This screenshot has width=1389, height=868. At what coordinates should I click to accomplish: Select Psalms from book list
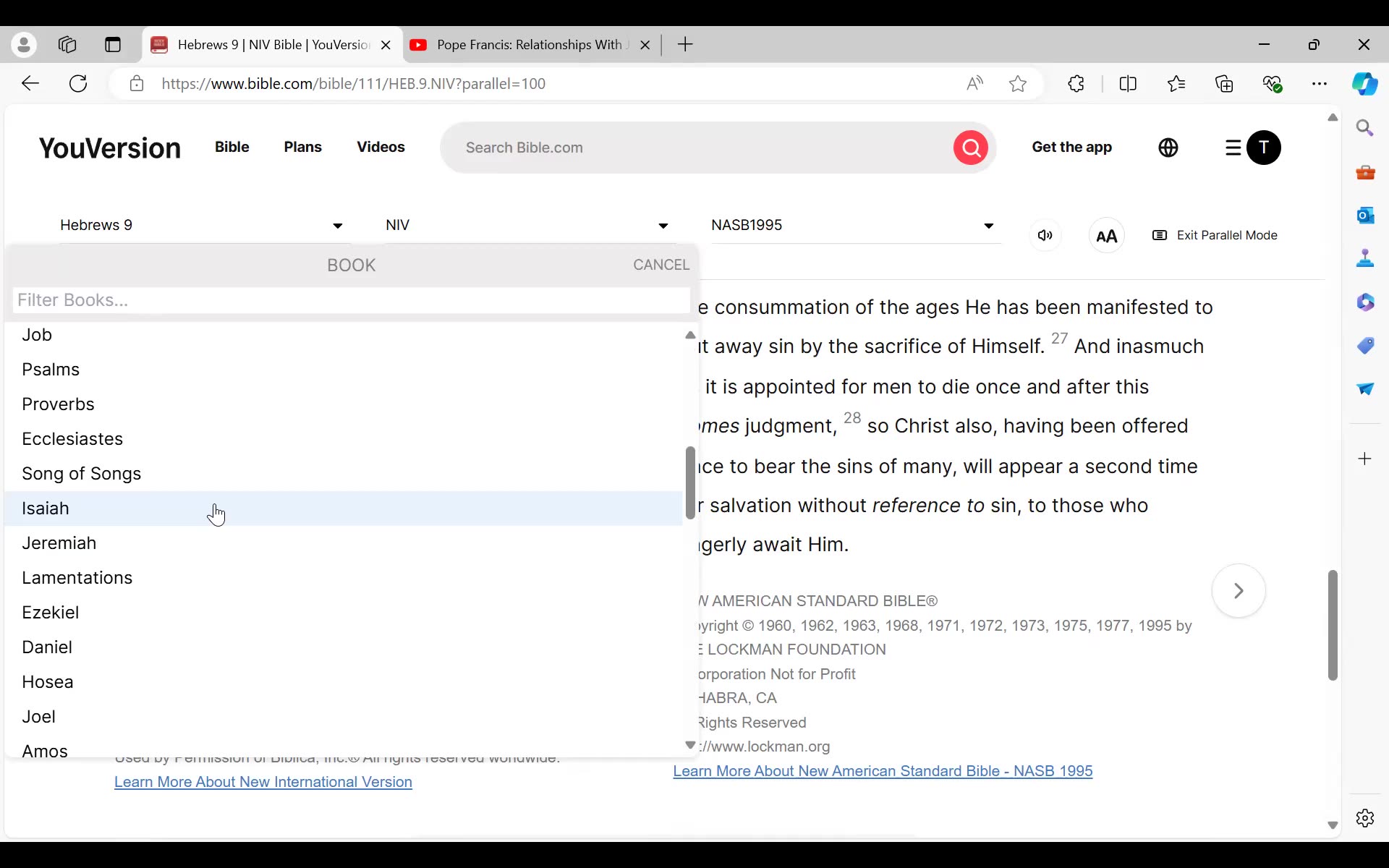[344, 370]
